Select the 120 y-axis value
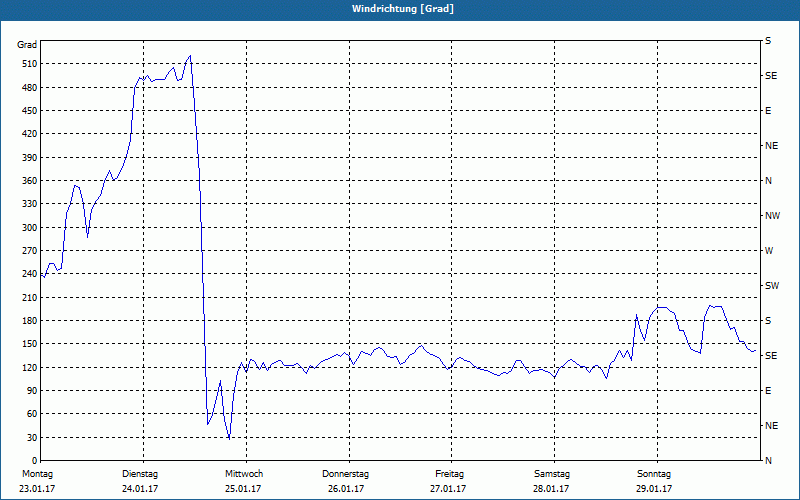 (x=29, y=368)
